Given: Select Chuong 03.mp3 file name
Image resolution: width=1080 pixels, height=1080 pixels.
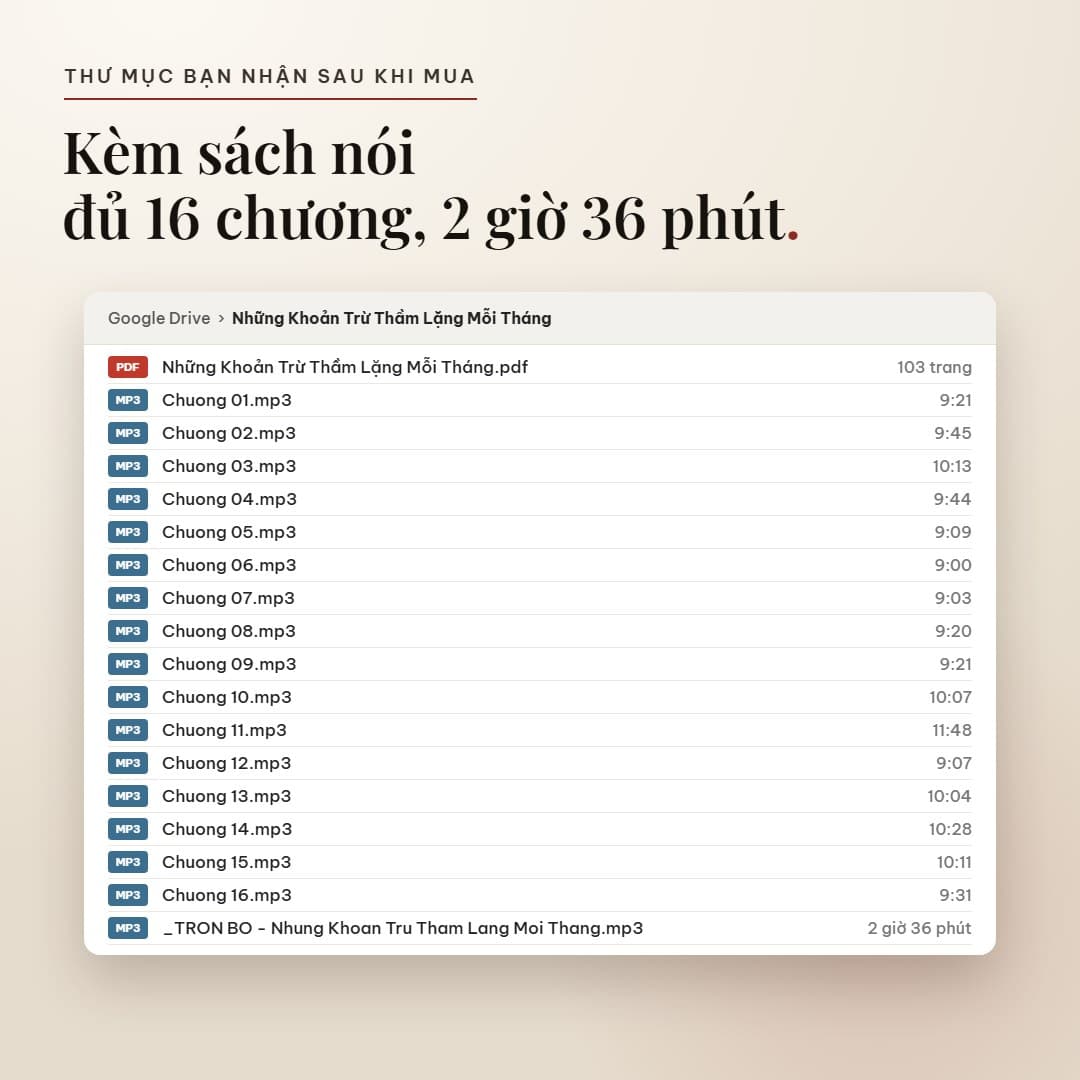Looking at the screenshot, I should tap(229, 467).
